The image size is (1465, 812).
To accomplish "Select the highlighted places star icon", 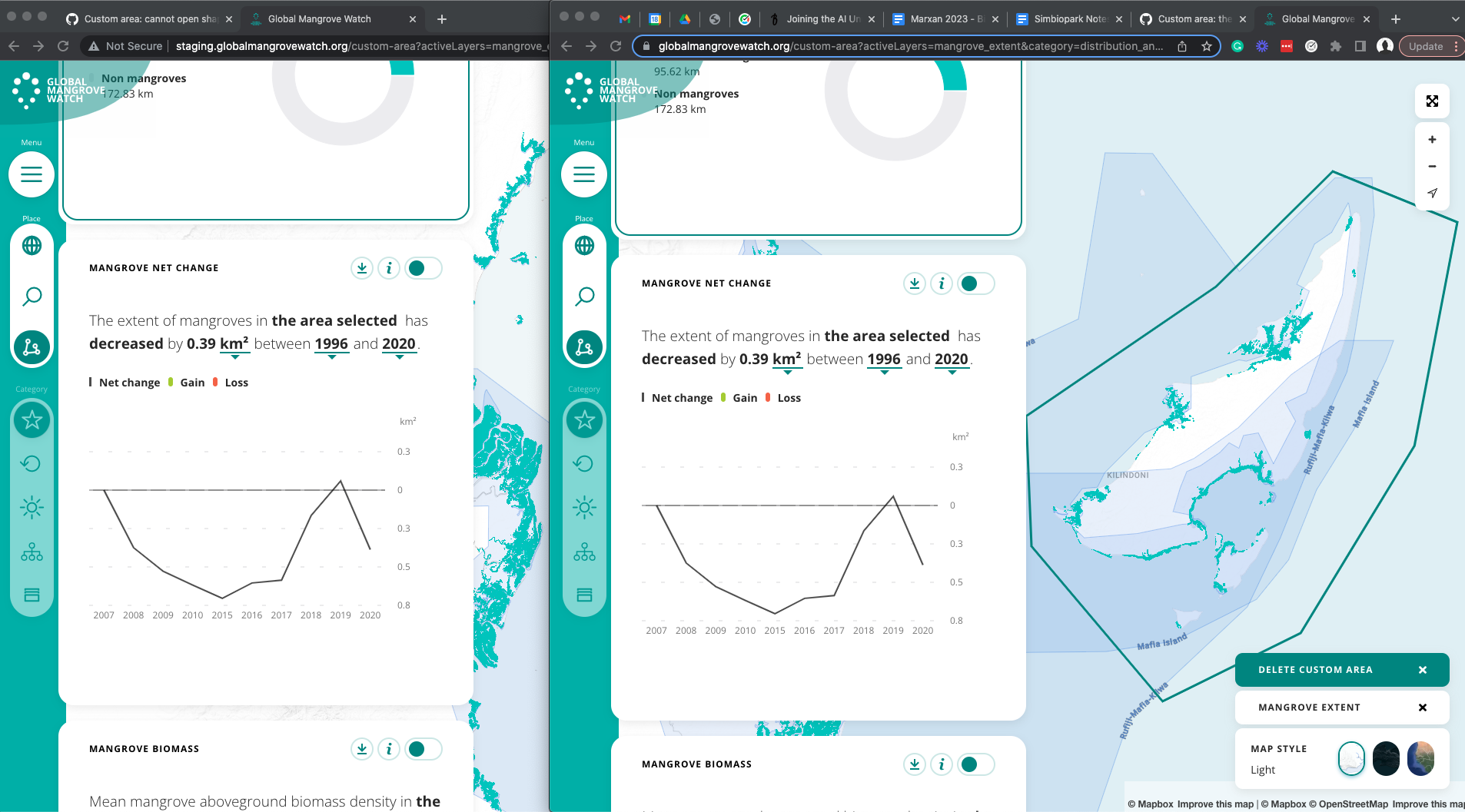I will click(x=584, y=420).
